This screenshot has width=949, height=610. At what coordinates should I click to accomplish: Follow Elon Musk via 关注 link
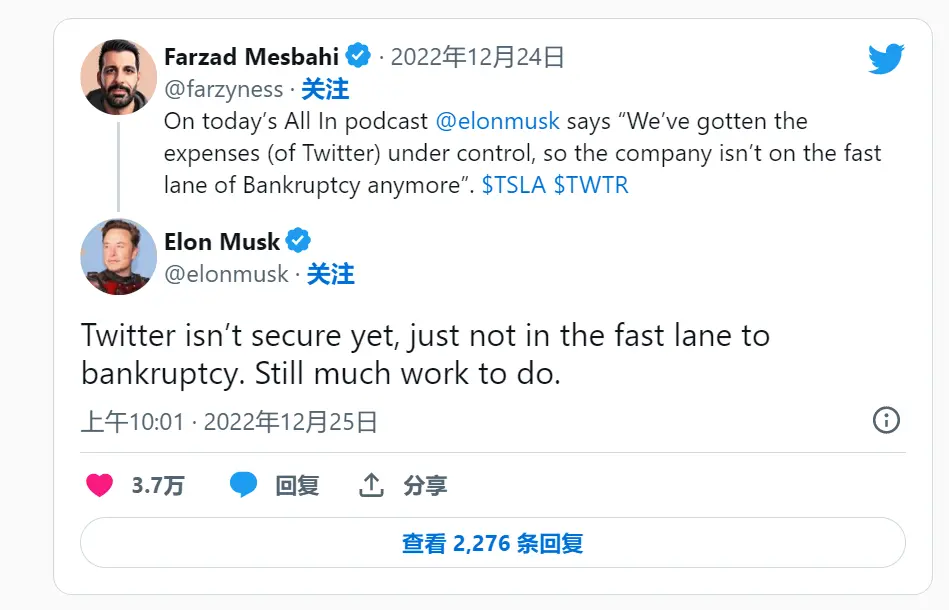point(330,274)
